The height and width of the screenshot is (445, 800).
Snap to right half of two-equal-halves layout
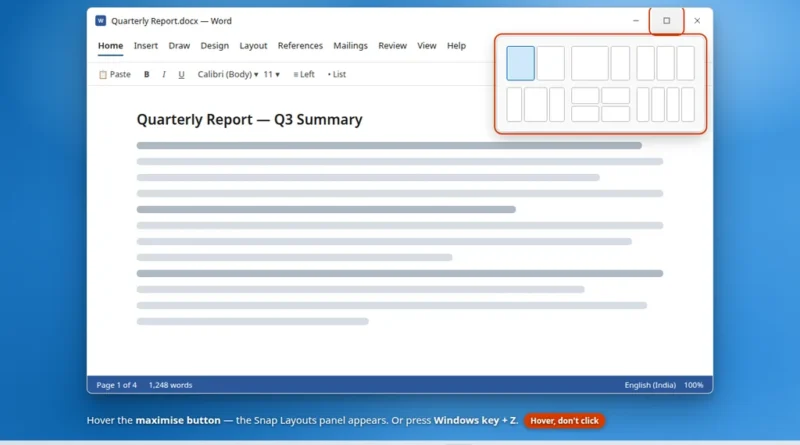551,63
